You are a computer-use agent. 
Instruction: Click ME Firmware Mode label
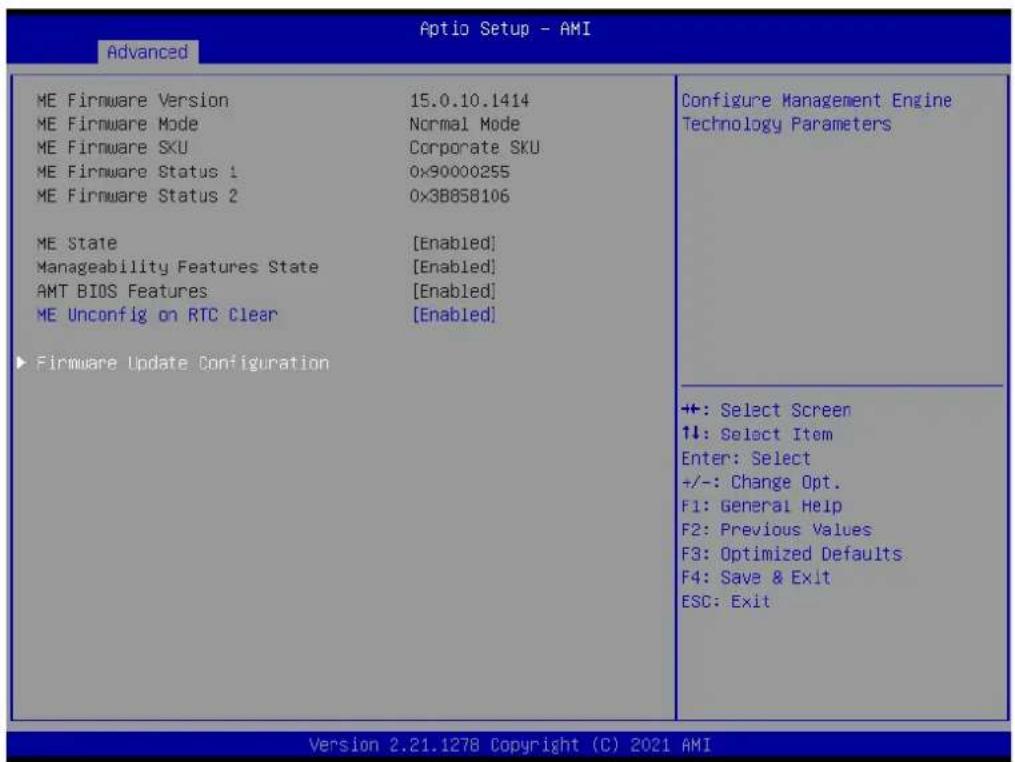(117, 124)
